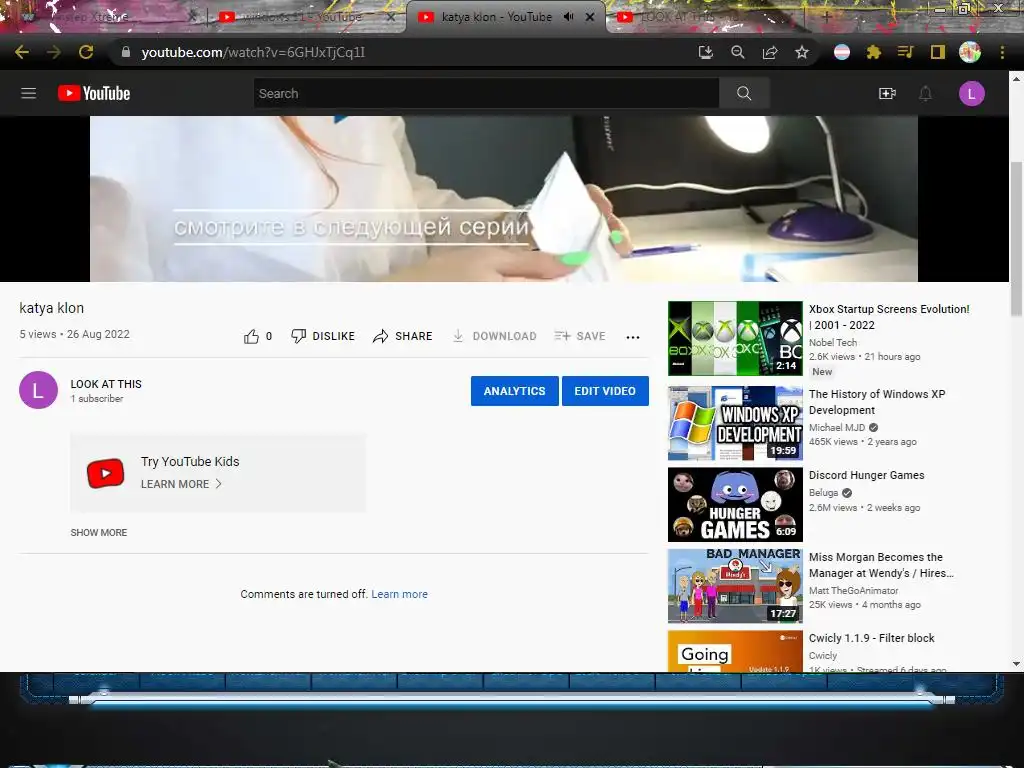Image resolution: width=1024 pixels, height=768 pixels.
Task: Open a new browser tab
Action: pyautogui.click(x=826, y=17)
